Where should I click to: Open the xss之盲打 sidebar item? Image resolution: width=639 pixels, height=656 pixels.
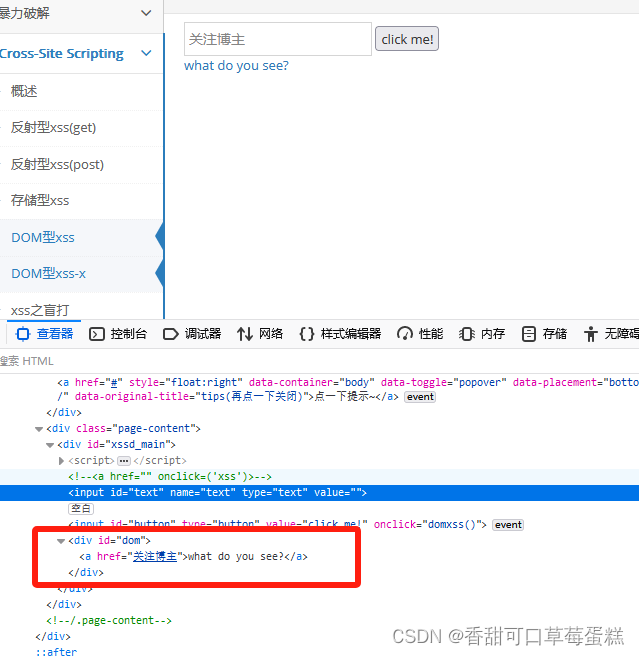(x=40, y=310)
